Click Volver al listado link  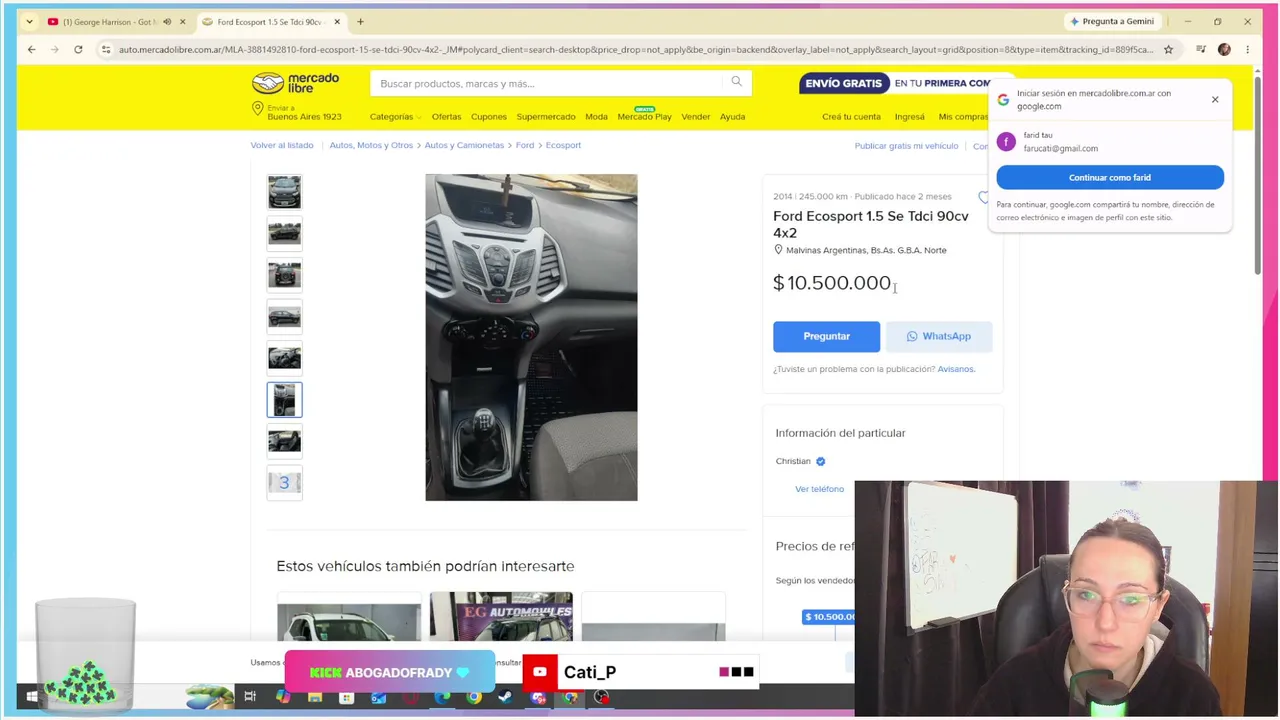point(282,145)
